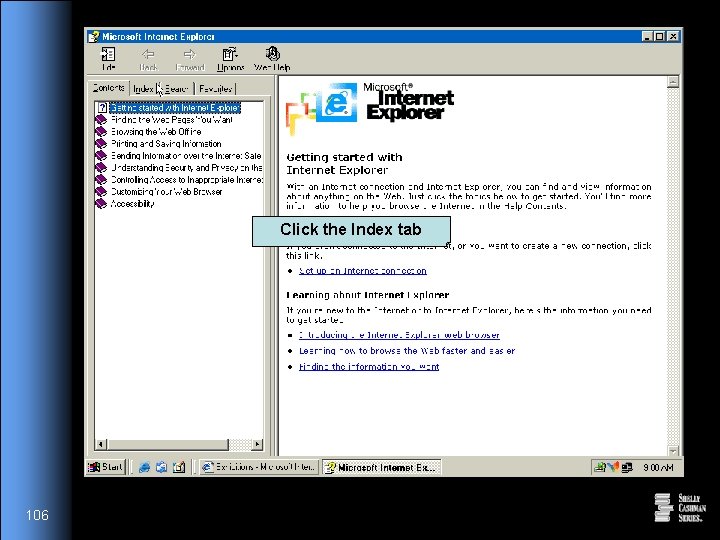Select Getting started with Internet Explorer topic

click(x=175, y=107)
